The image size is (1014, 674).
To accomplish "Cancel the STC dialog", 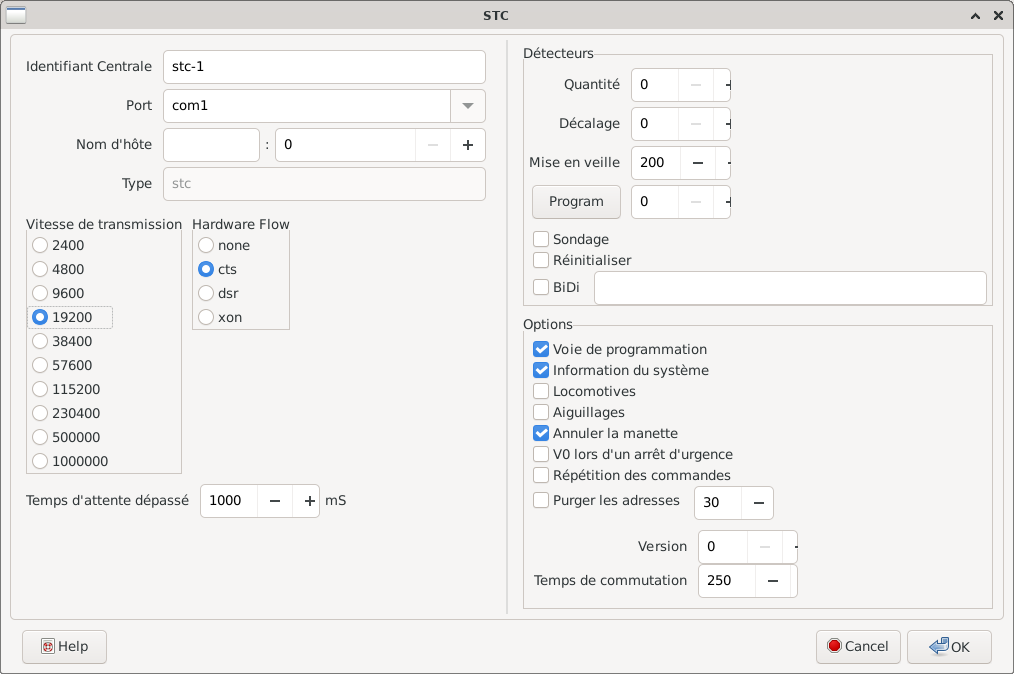I will (858, 647).
